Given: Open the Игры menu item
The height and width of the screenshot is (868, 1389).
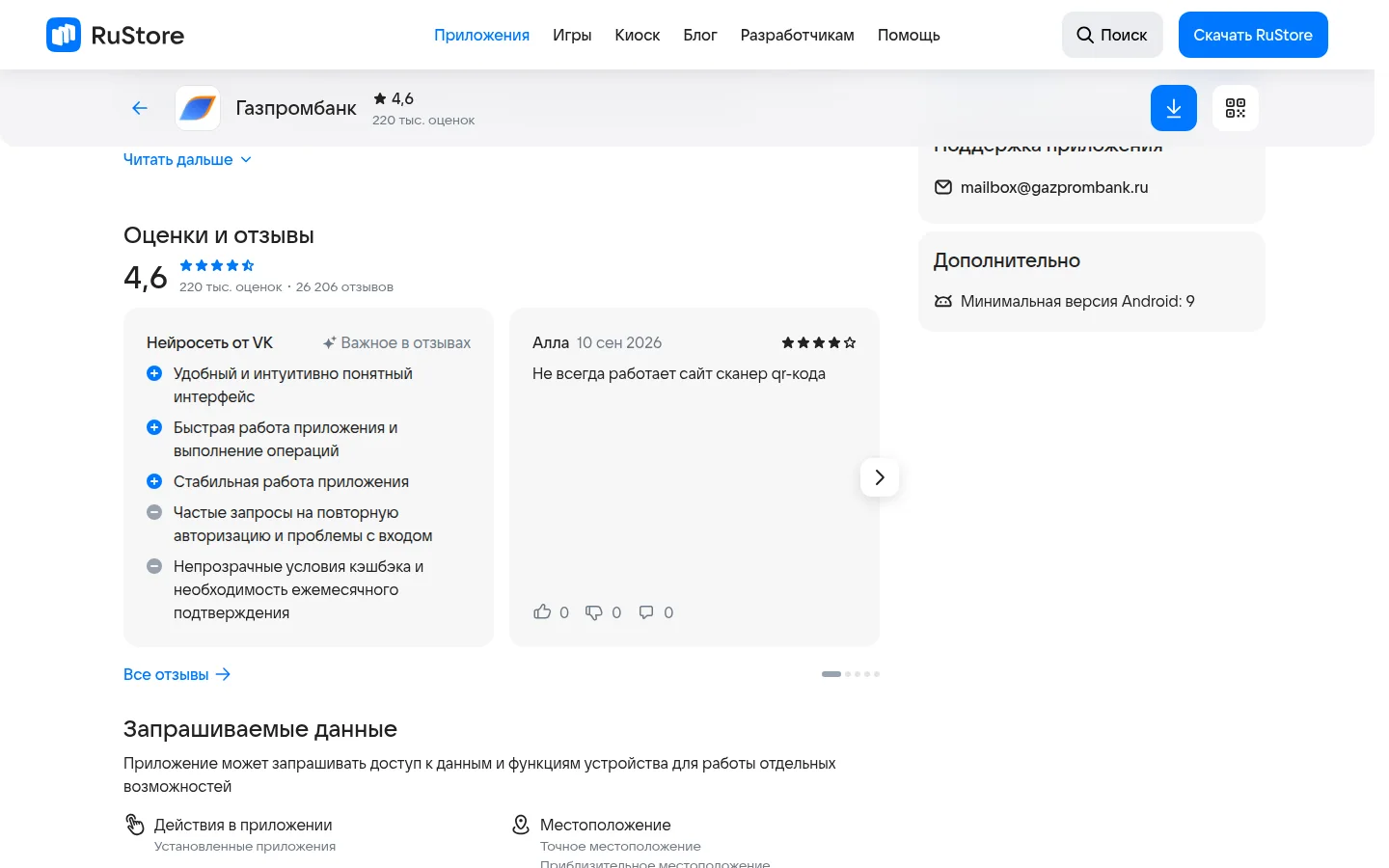Looking at the screenshot, I should point(572,35).
